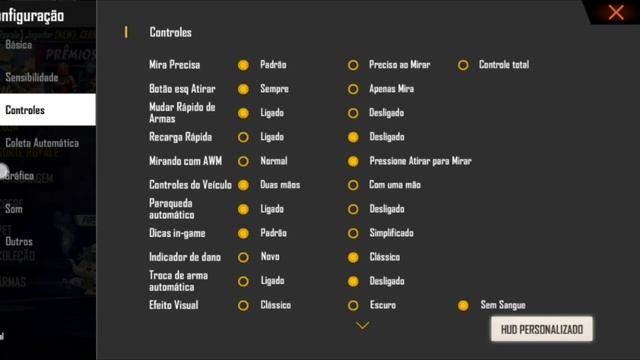The image size is (640, 360).
Task: Close the settings with the X icon
Action: [x=616, y=12]
